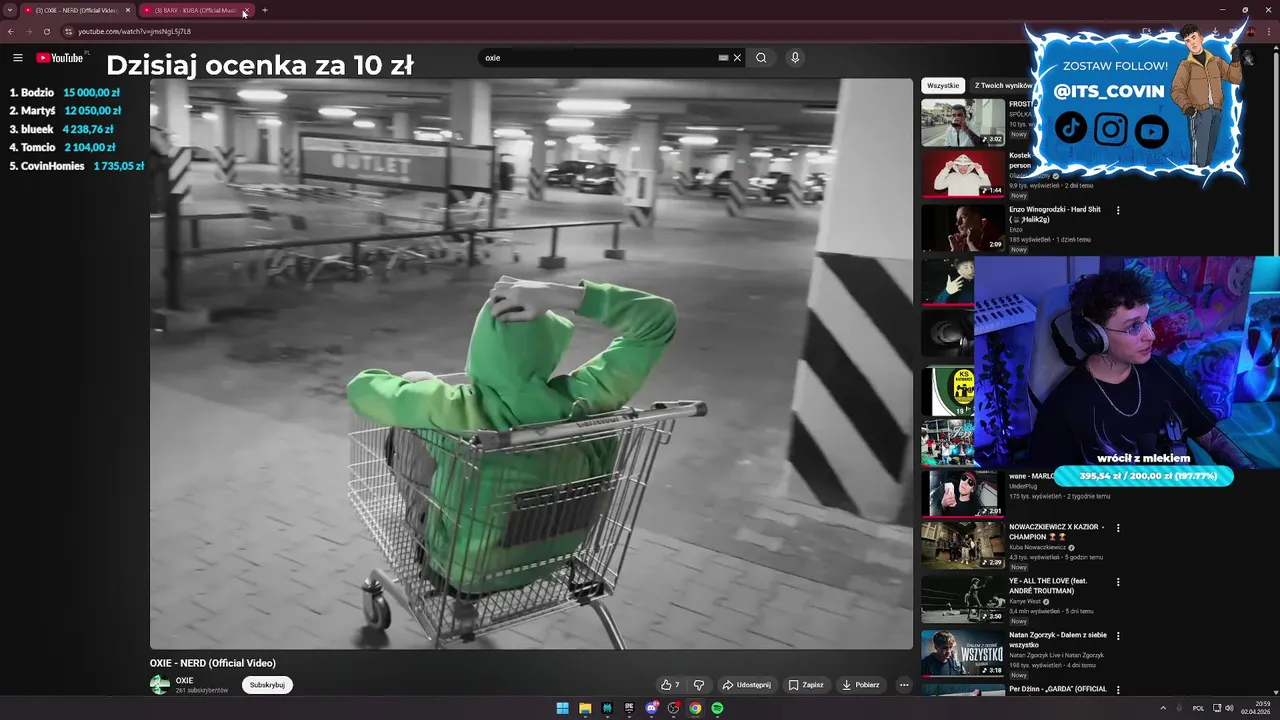
Task: Click the main video player
Action: (531, 364)
